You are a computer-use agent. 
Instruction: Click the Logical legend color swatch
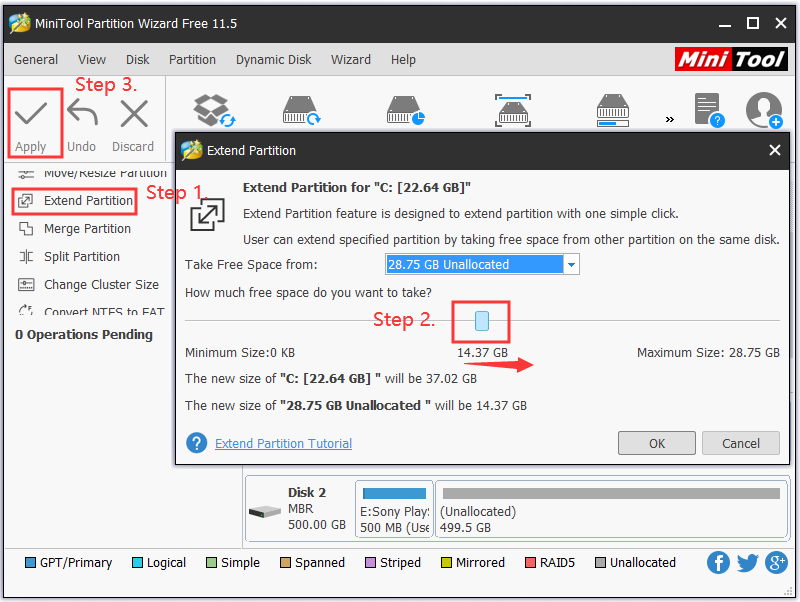pos(137,563)
